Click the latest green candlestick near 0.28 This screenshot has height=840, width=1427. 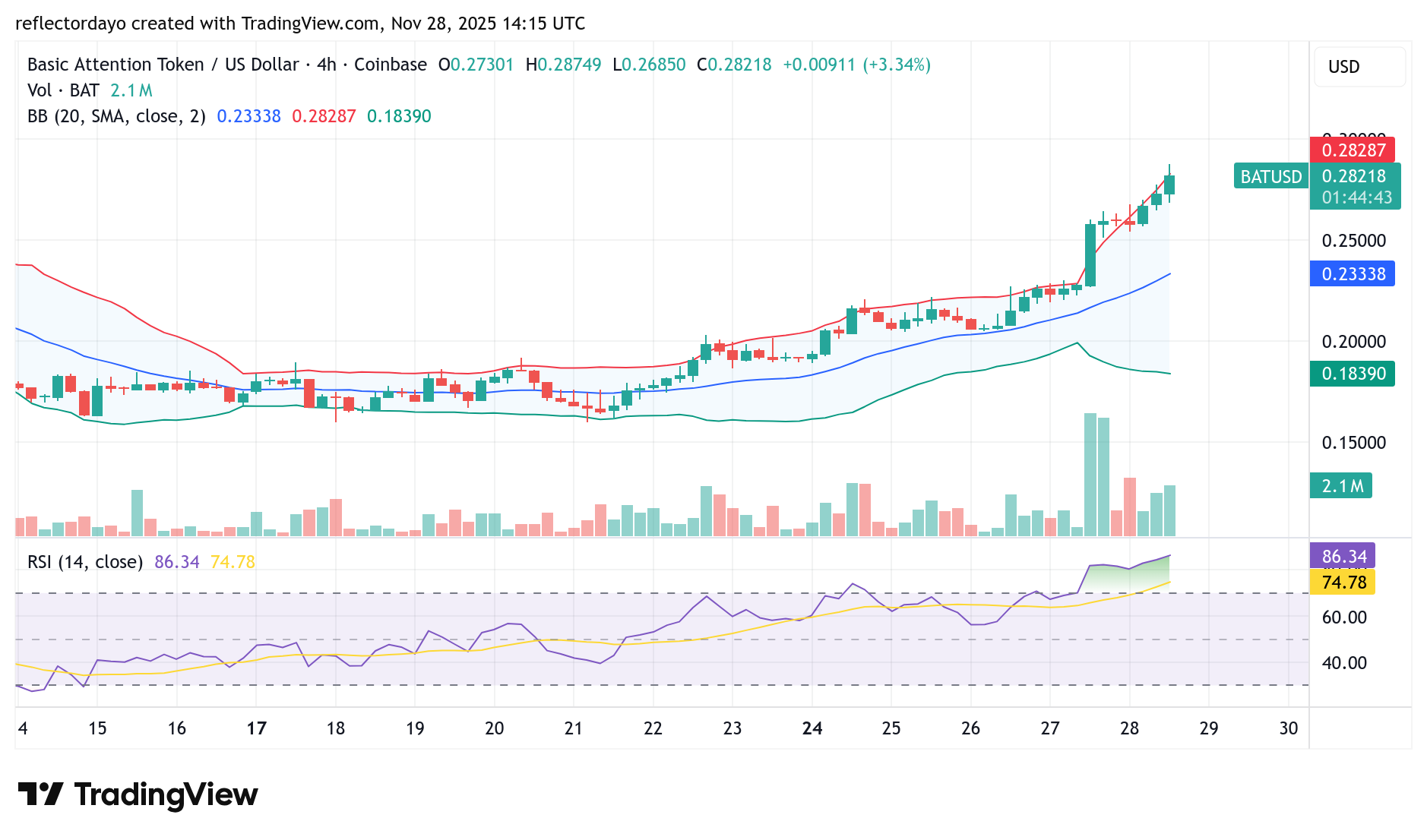(1169, 185)
